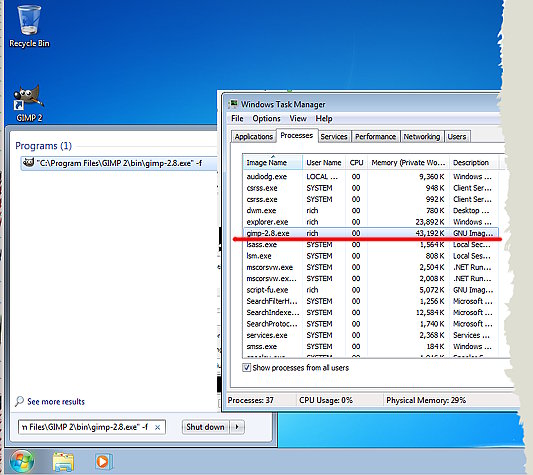Select the script-fu.exe process
The width and height of the screenshot is (533, 475).
click(x=371, y=290)
